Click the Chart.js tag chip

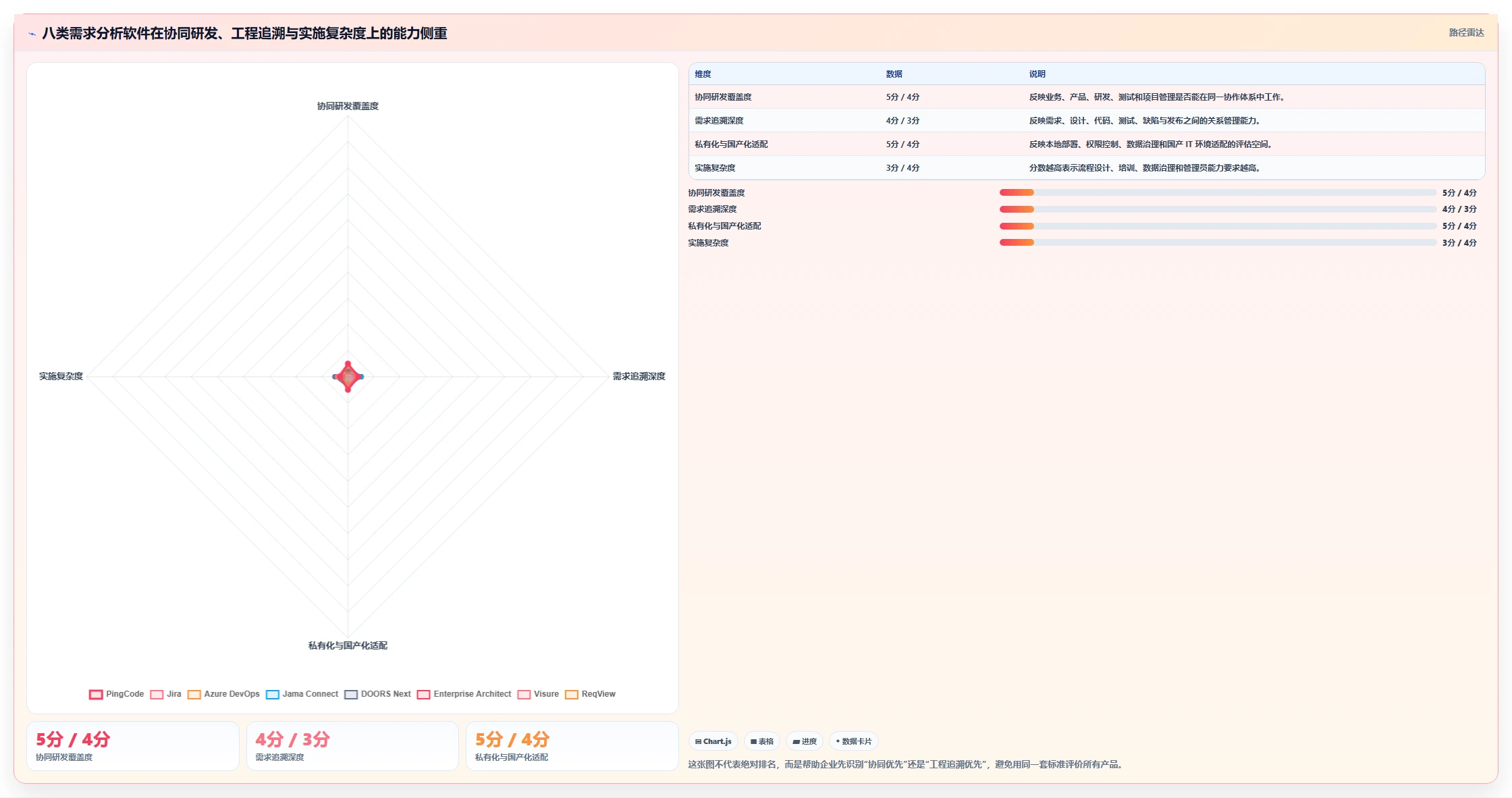[713, 741]
